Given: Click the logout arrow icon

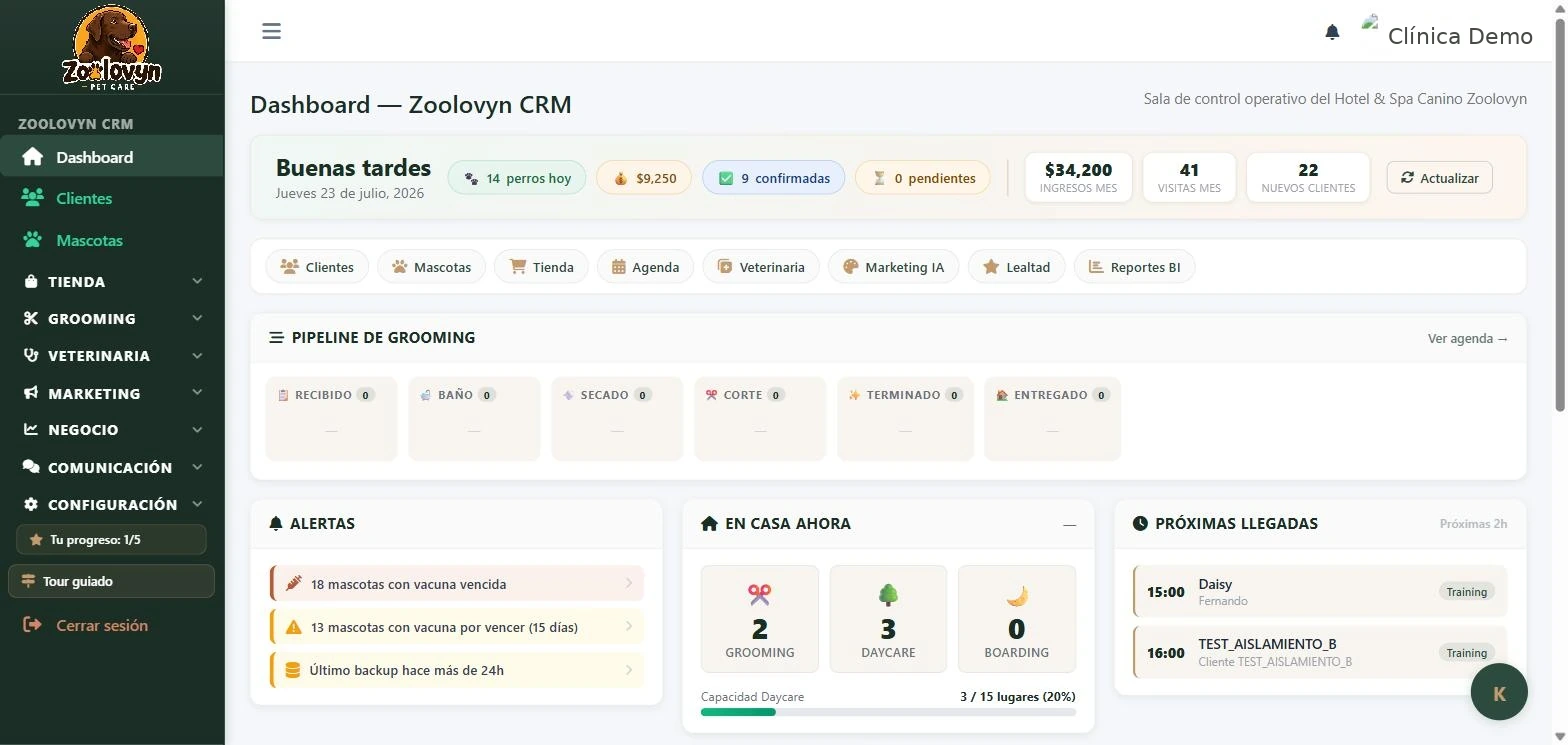Looking at the screenshot, I should 33,625.
